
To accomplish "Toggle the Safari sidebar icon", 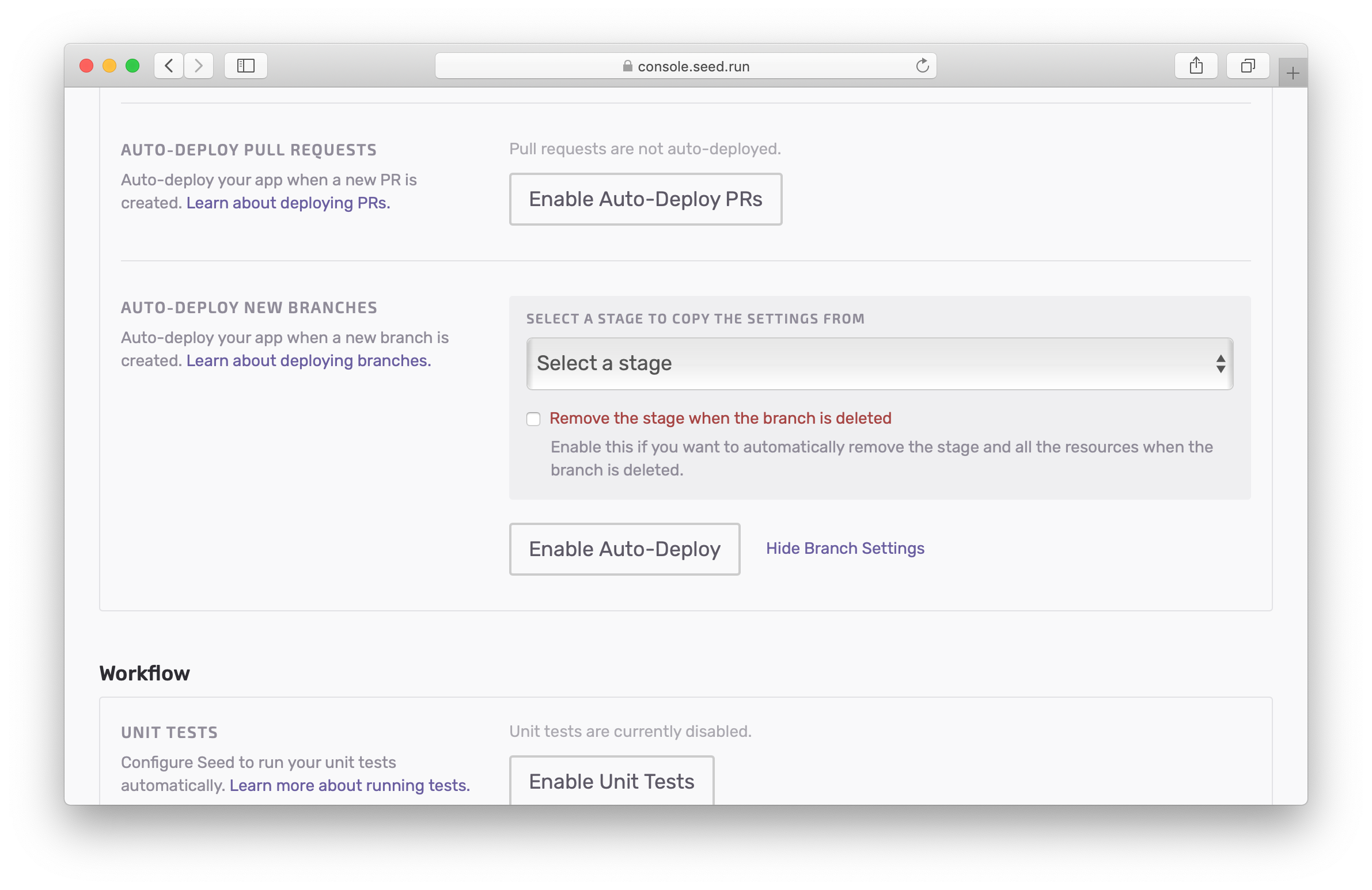I will (245, 66).
